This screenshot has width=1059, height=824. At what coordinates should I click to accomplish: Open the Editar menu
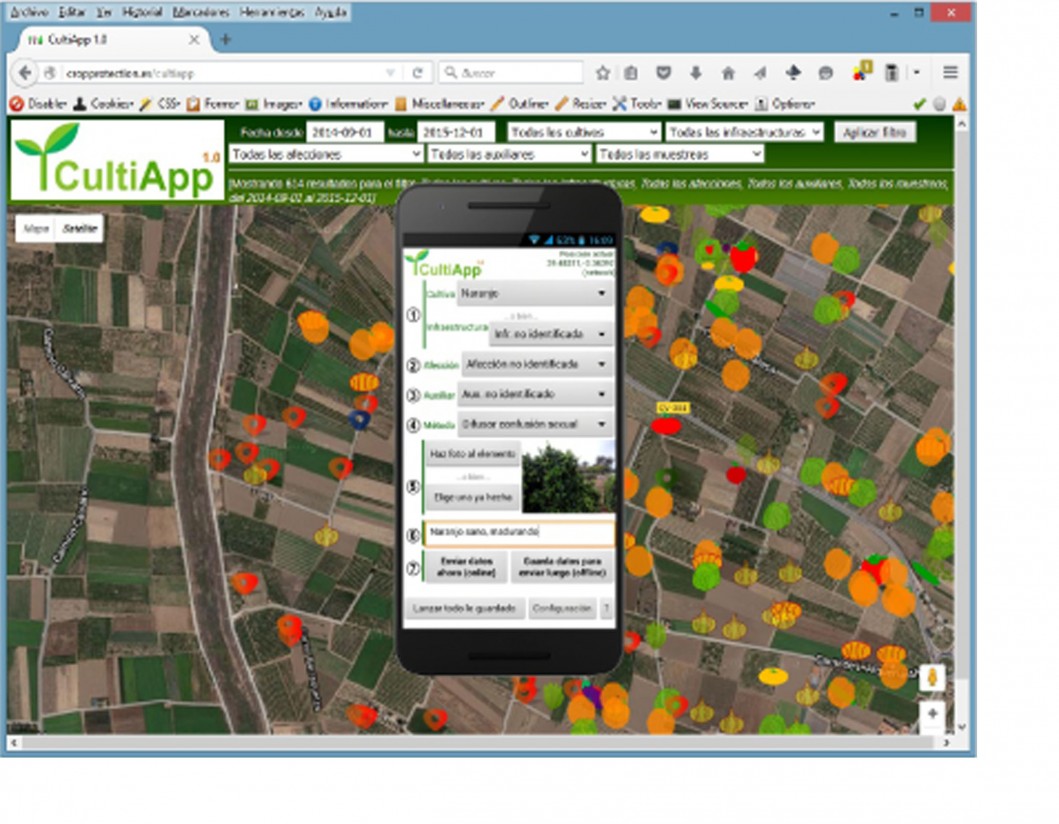(72, 12)
